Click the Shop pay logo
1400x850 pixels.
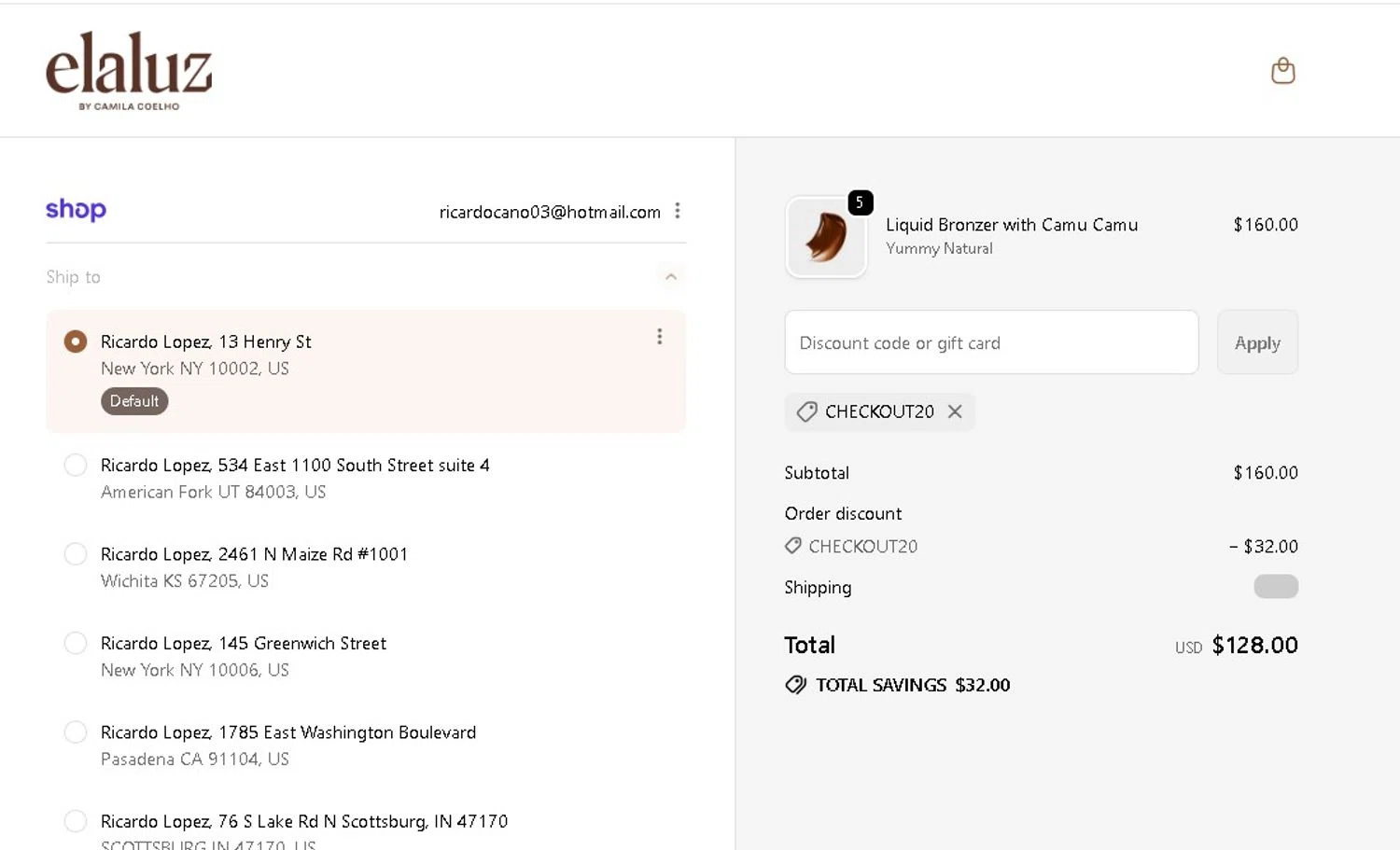(x=76, y=210)
